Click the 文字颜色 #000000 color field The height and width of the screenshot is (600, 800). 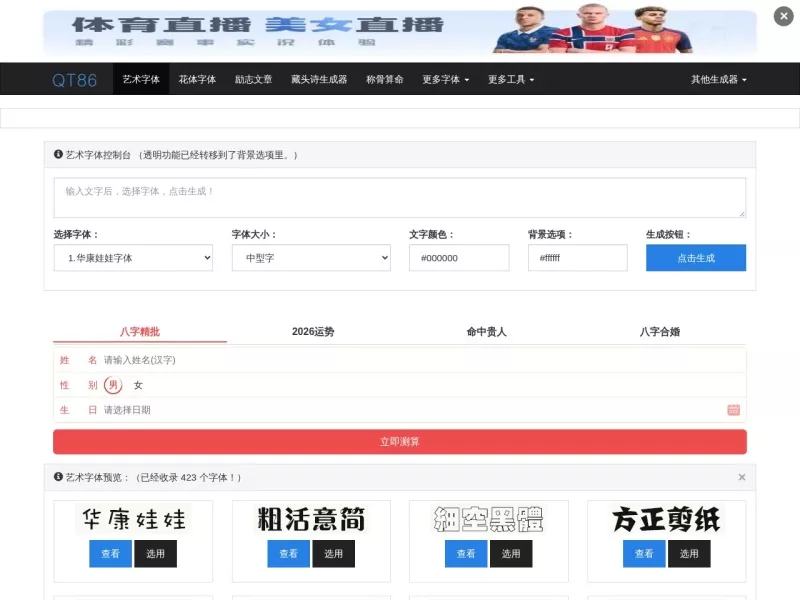click(459, 258)
